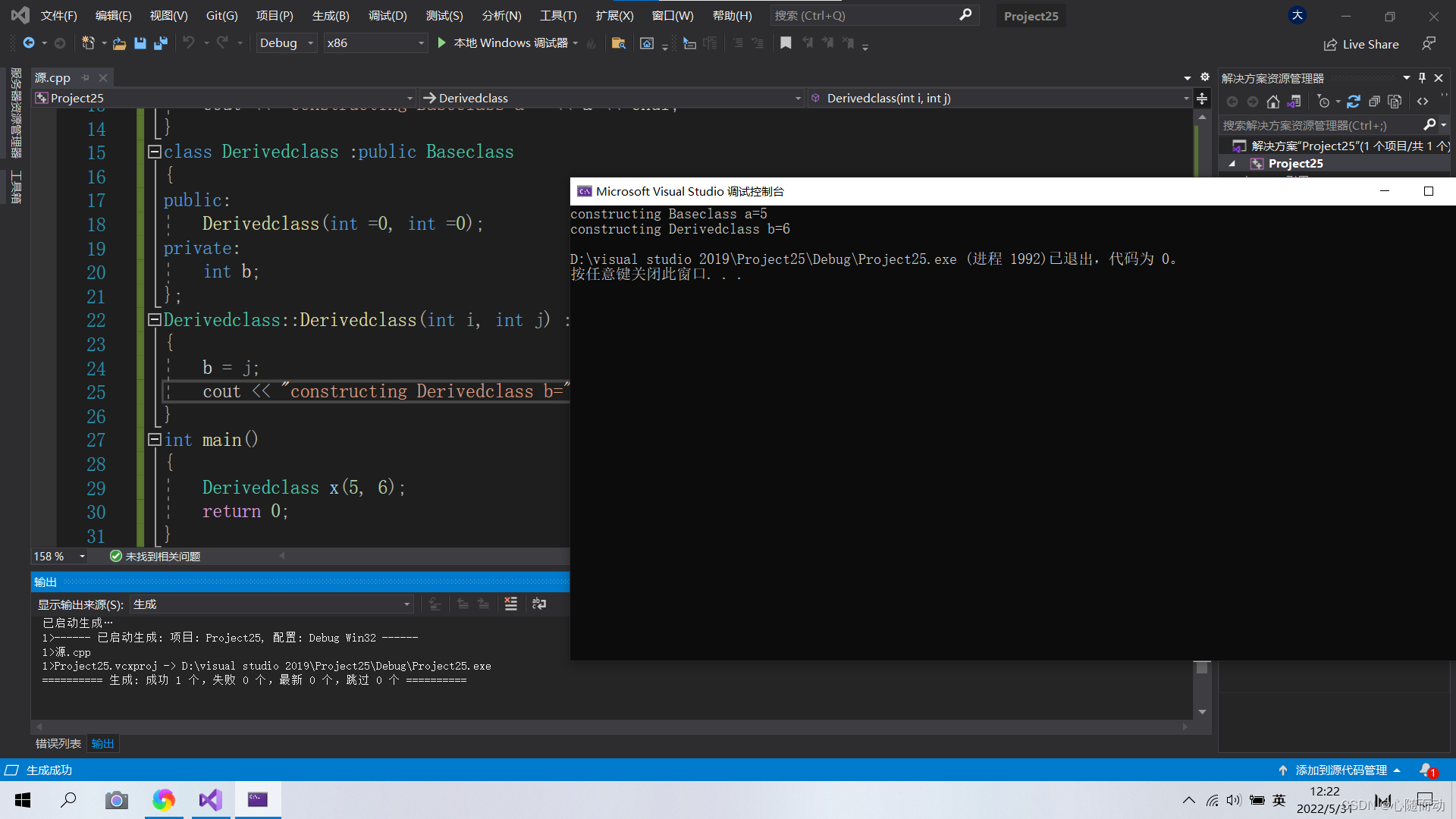Image resolution: width=1456 pixels, height=819 pixels.
Task: Open the Visual Studio taskbar icon
Action: point(210,800)
